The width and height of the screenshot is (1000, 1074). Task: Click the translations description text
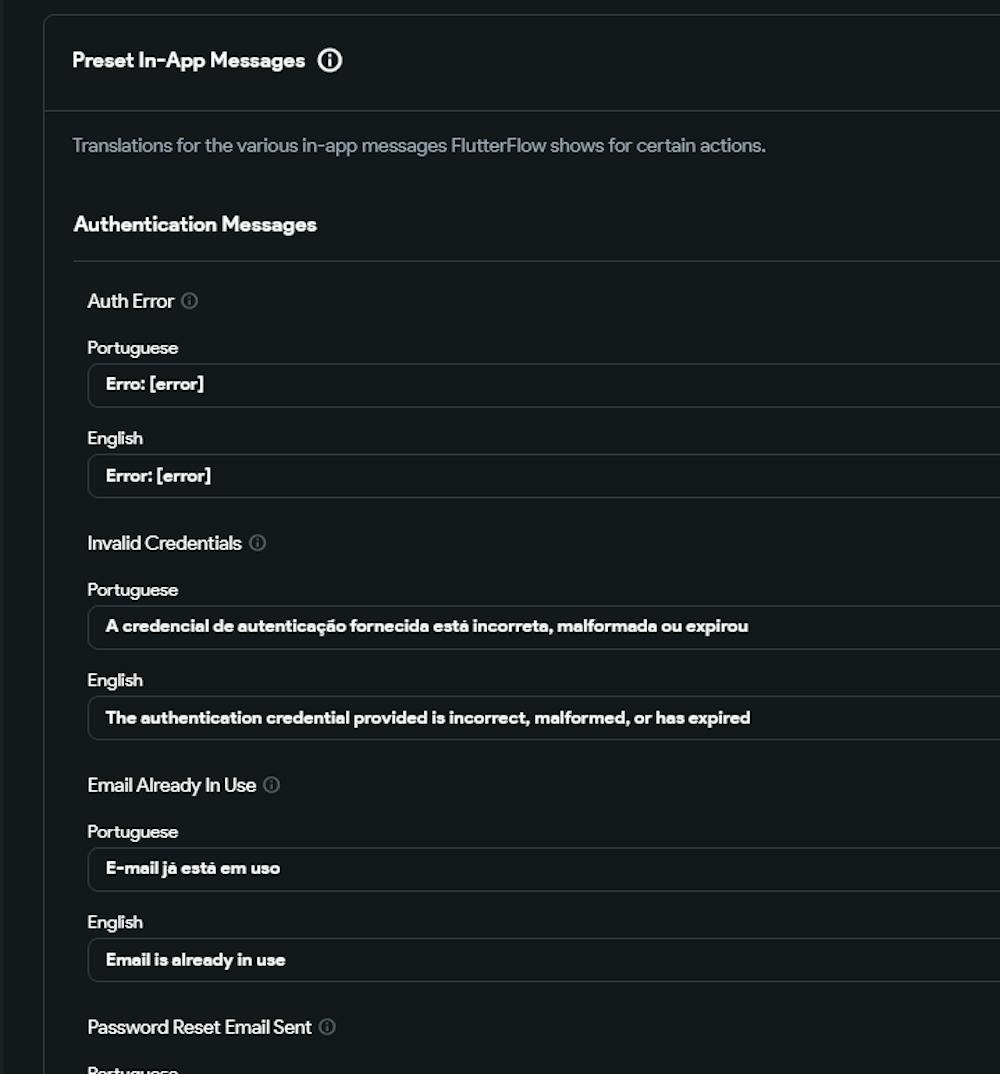point(419,146)
